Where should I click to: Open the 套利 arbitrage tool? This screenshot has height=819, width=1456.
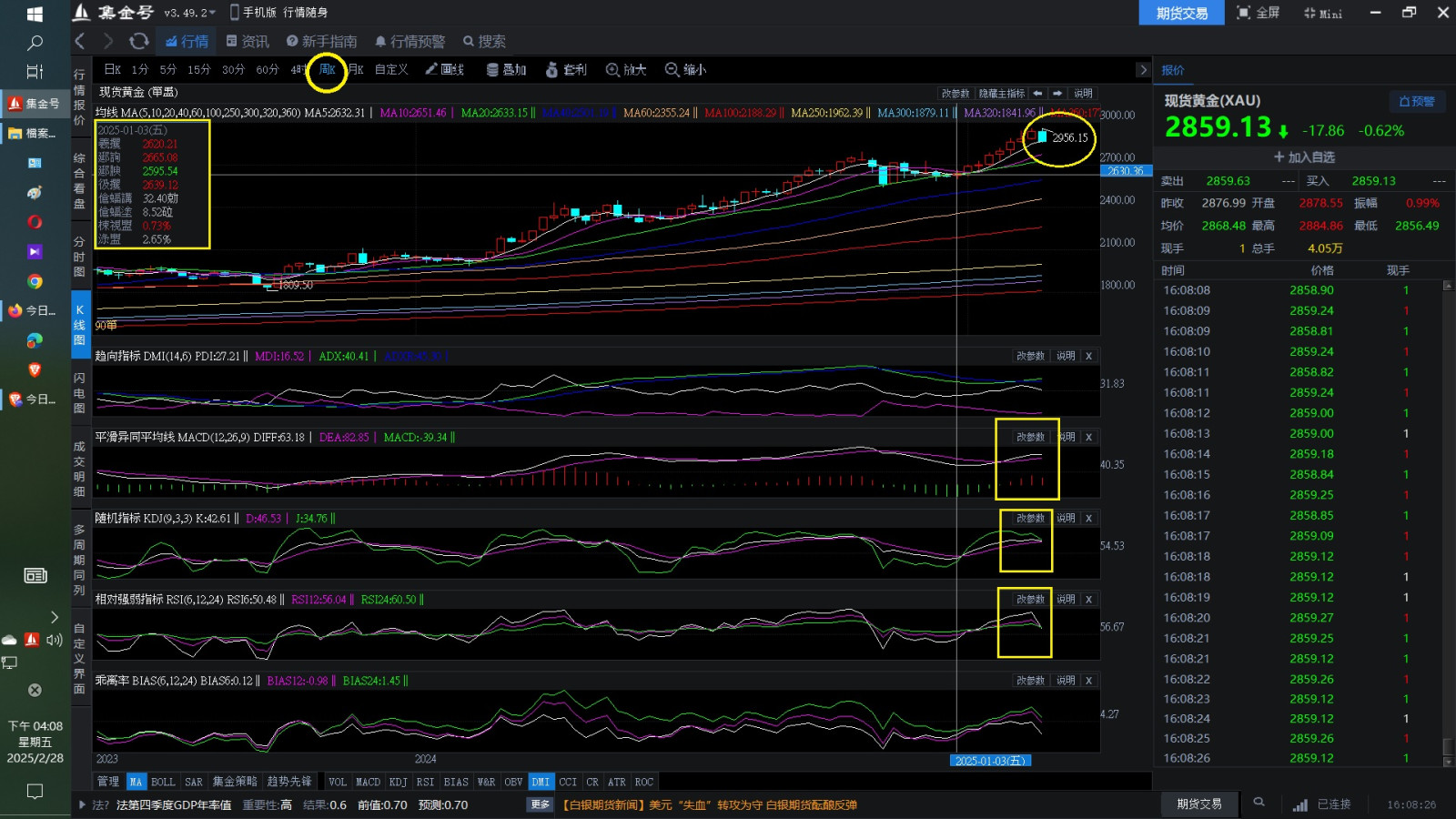click(566, 69)
